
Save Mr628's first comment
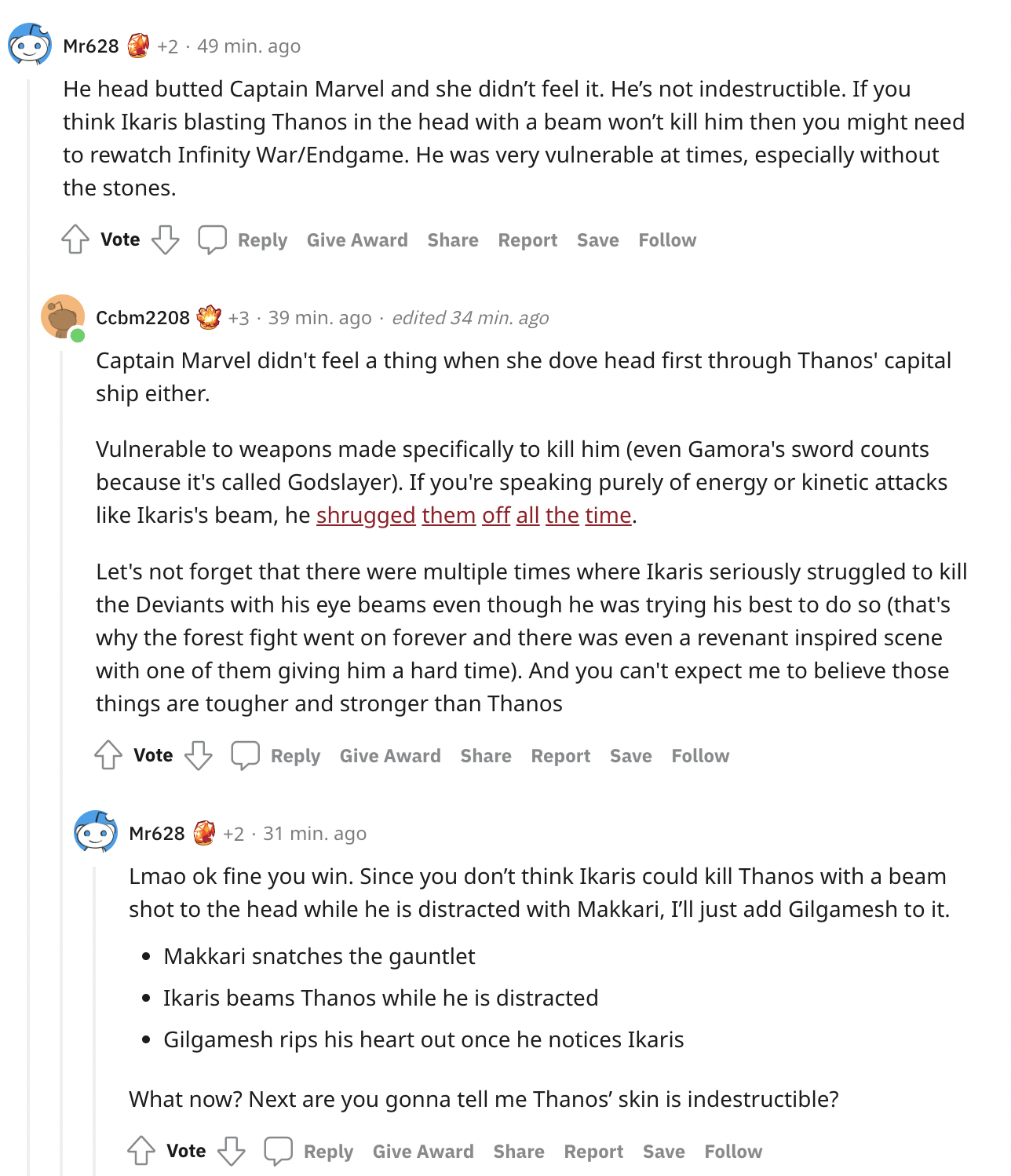[x=598, y=240]
